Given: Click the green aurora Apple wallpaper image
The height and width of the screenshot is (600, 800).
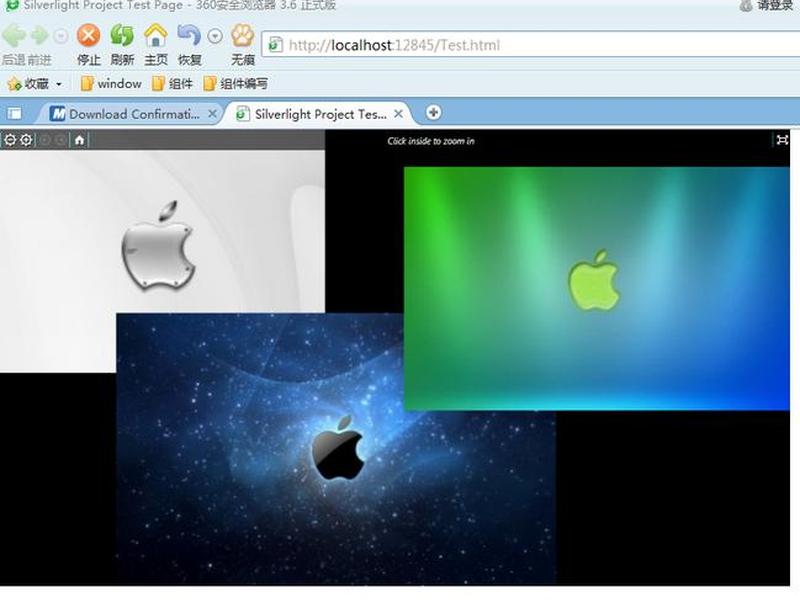Looking at the screenshot, I should coord(596,288).
